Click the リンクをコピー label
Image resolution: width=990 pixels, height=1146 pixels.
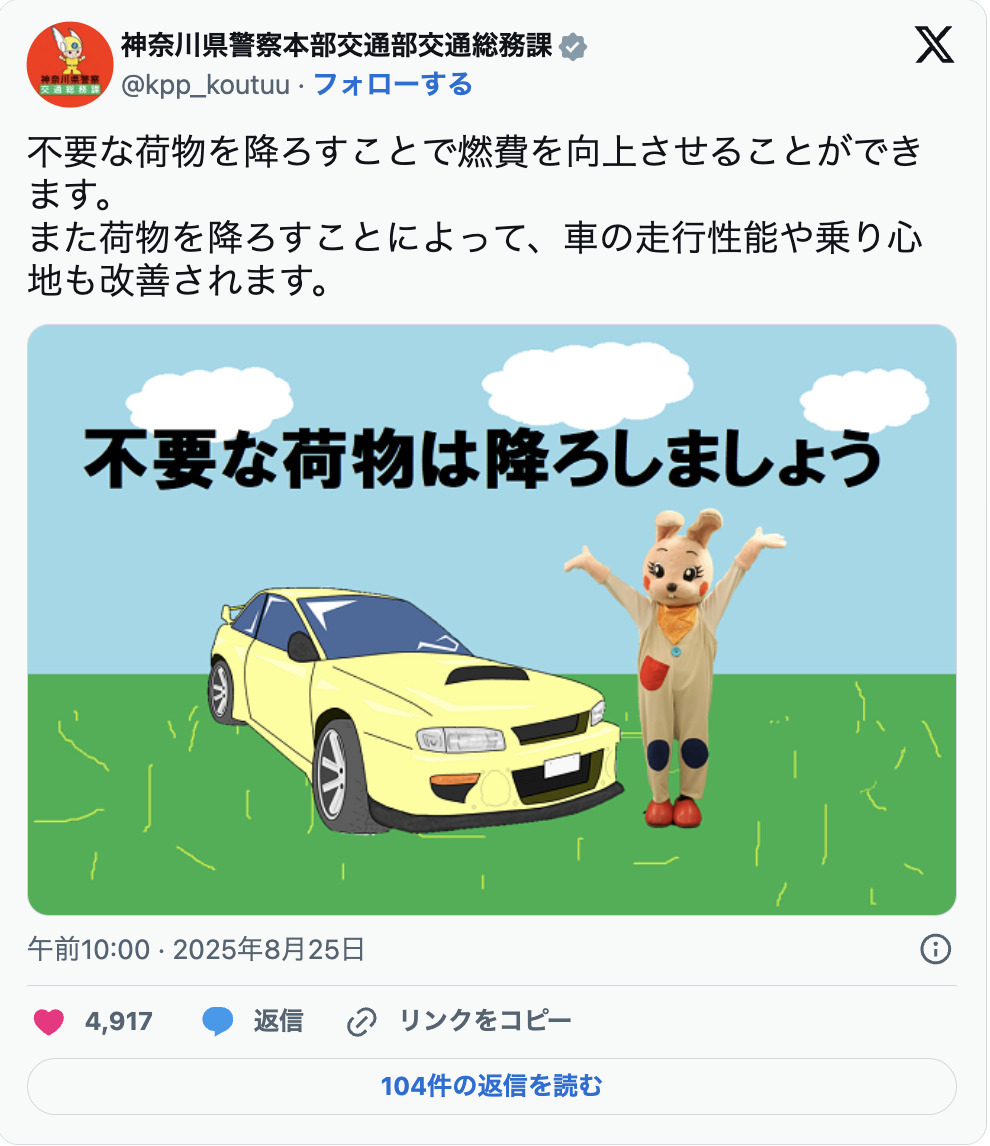[x=485, y=1021]
